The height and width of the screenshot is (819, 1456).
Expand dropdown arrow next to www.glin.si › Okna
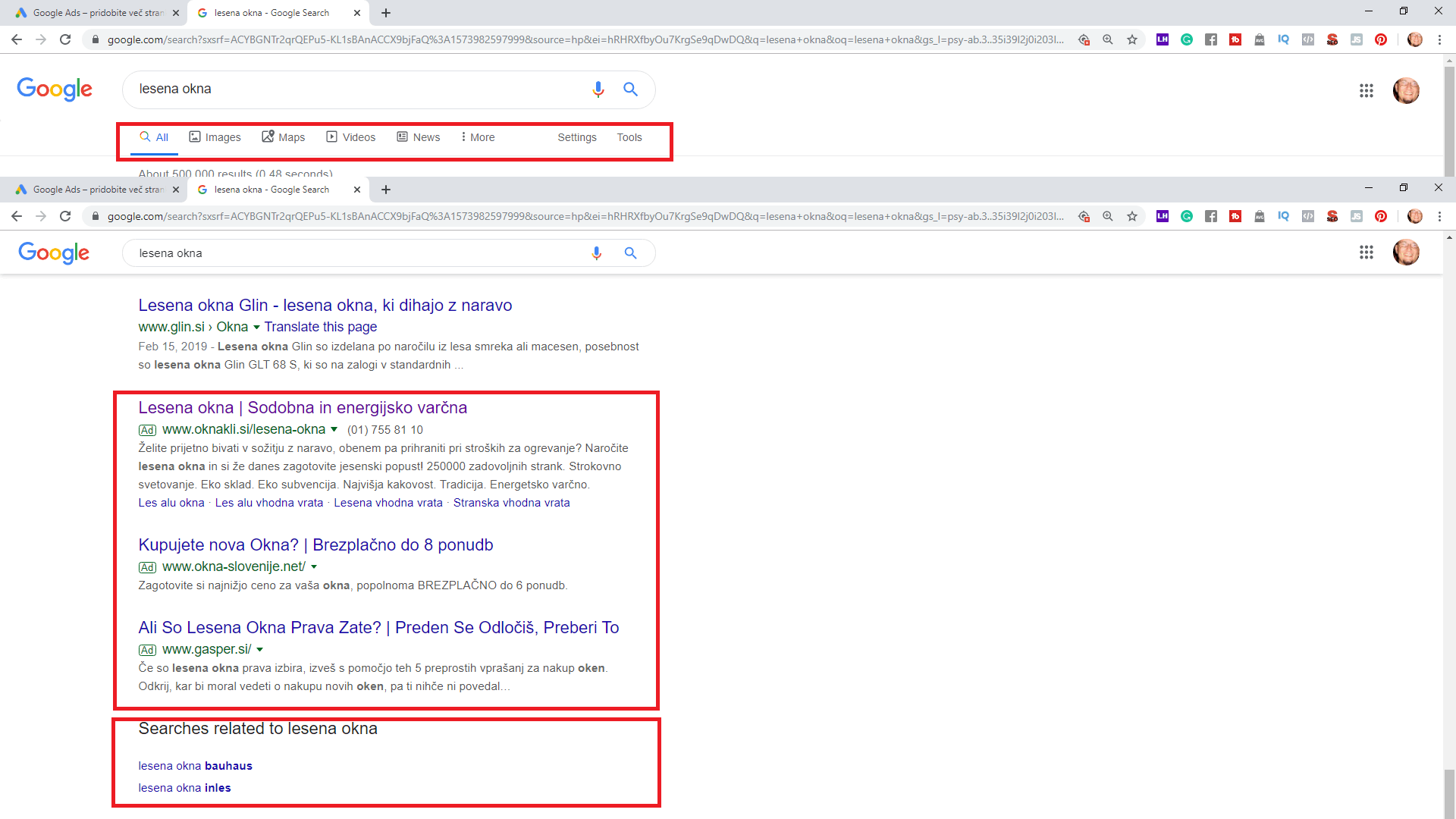point(256,328)
